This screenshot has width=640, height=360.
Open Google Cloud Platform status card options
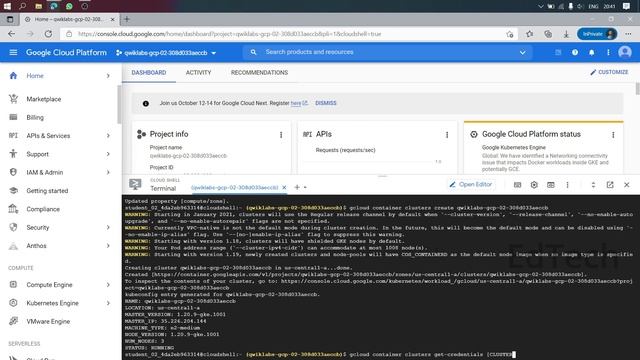click(613, 135)
